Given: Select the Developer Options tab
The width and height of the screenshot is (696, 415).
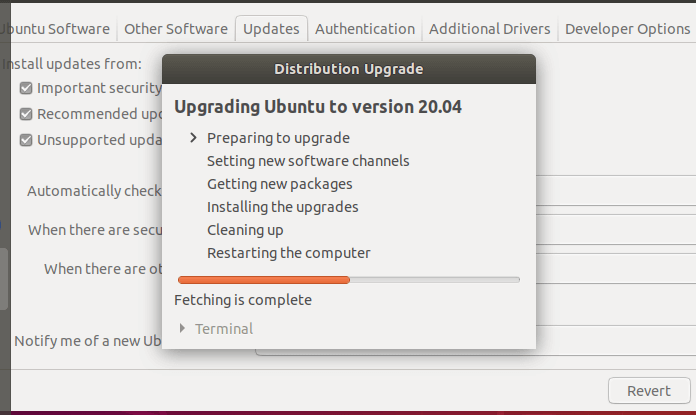Looking at the screenshot, I should 627,29.
